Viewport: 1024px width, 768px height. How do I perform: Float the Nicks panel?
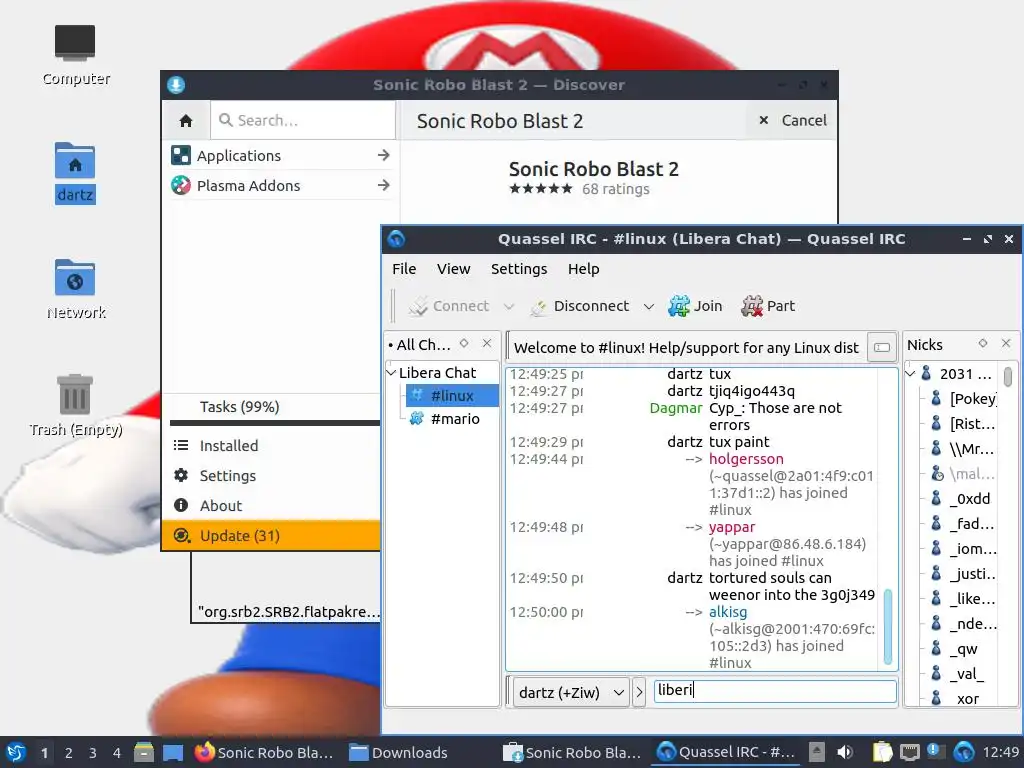pyautogui.click(x=983, y=343)
